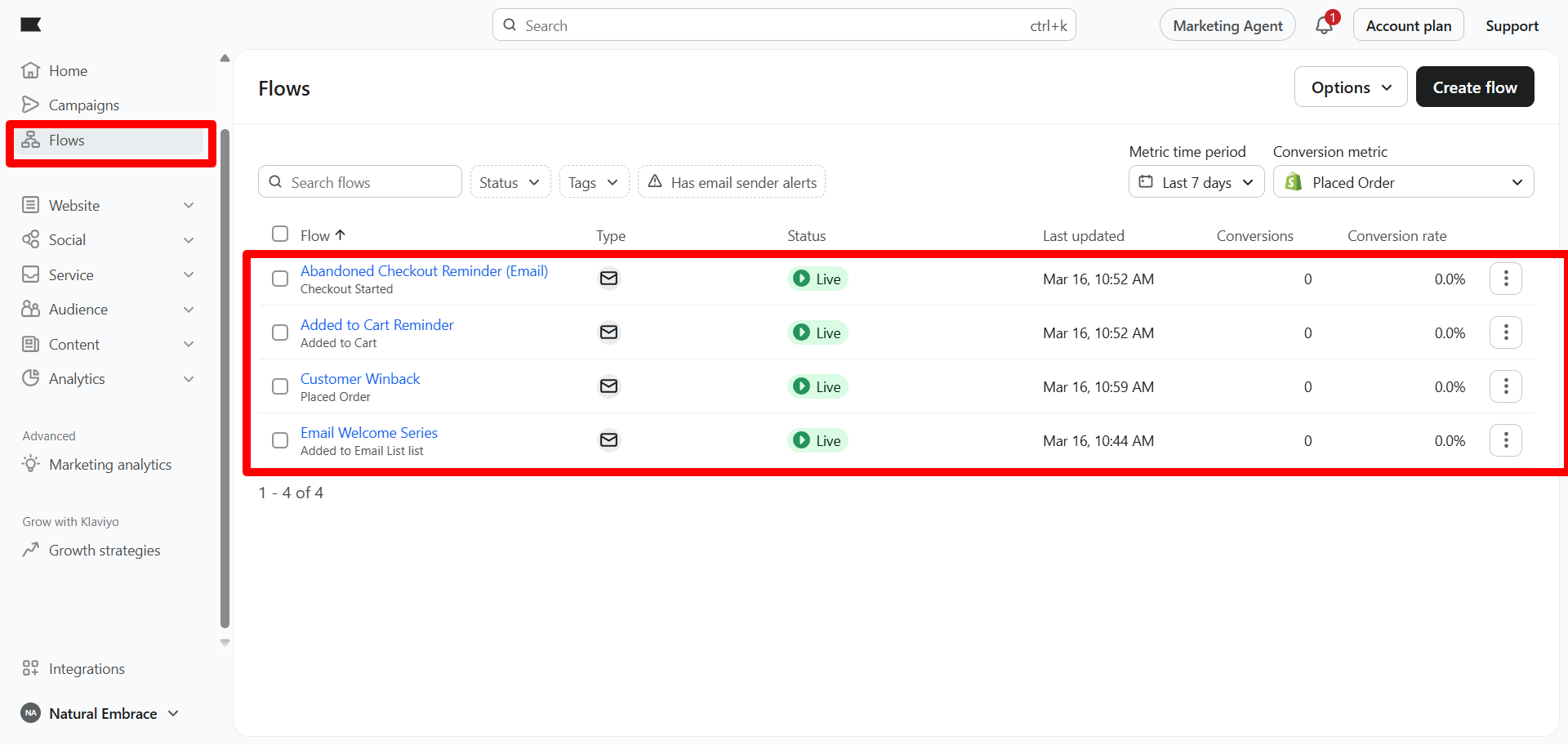Open three-dot menu for Customer Winback flow

[x=1505, y=386]
